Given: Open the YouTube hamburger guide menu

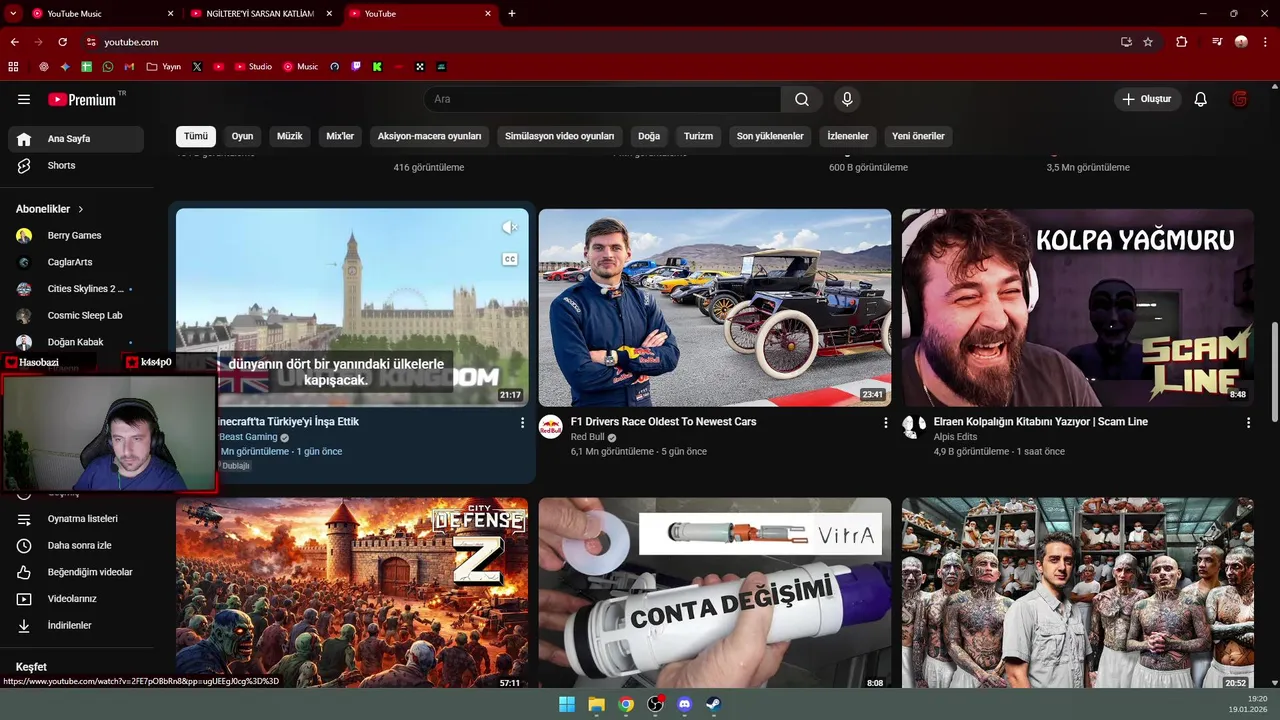Looking at the screenshot, I should coord(24,99).
